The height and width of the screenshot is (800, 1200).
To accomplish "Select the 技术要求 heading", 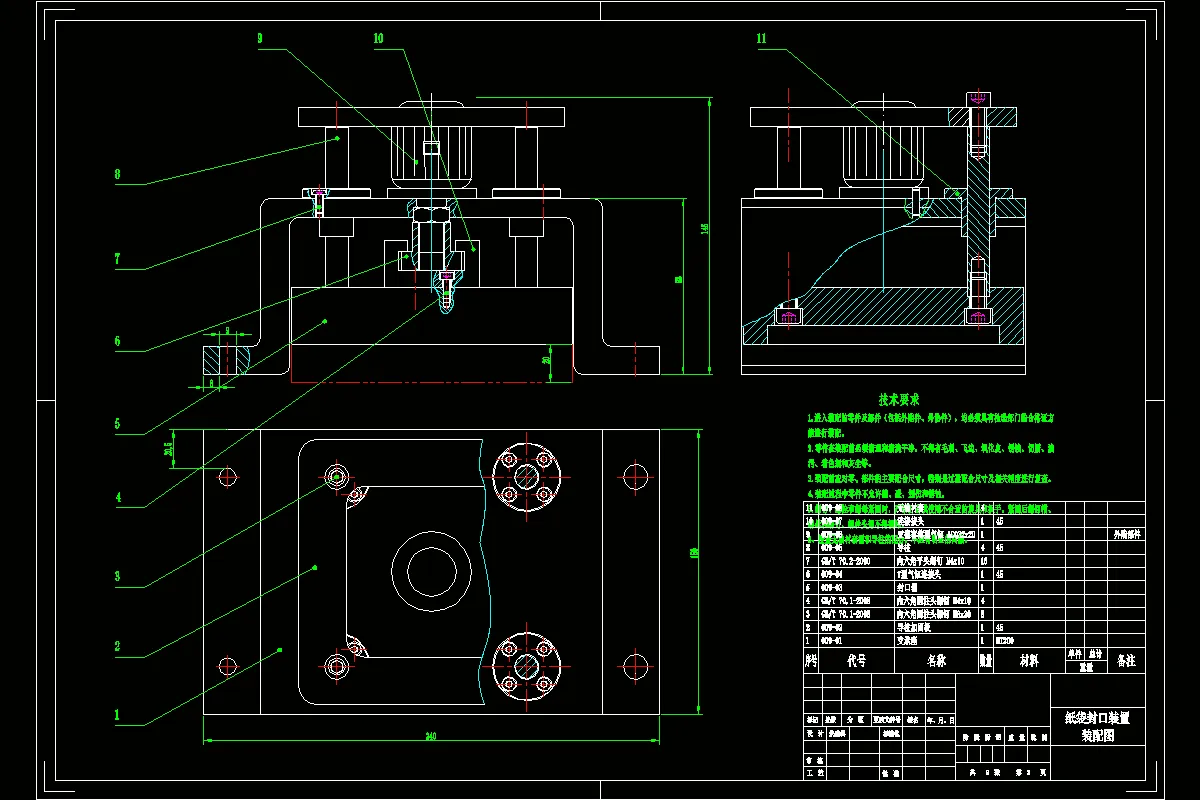I will (898, 399).
